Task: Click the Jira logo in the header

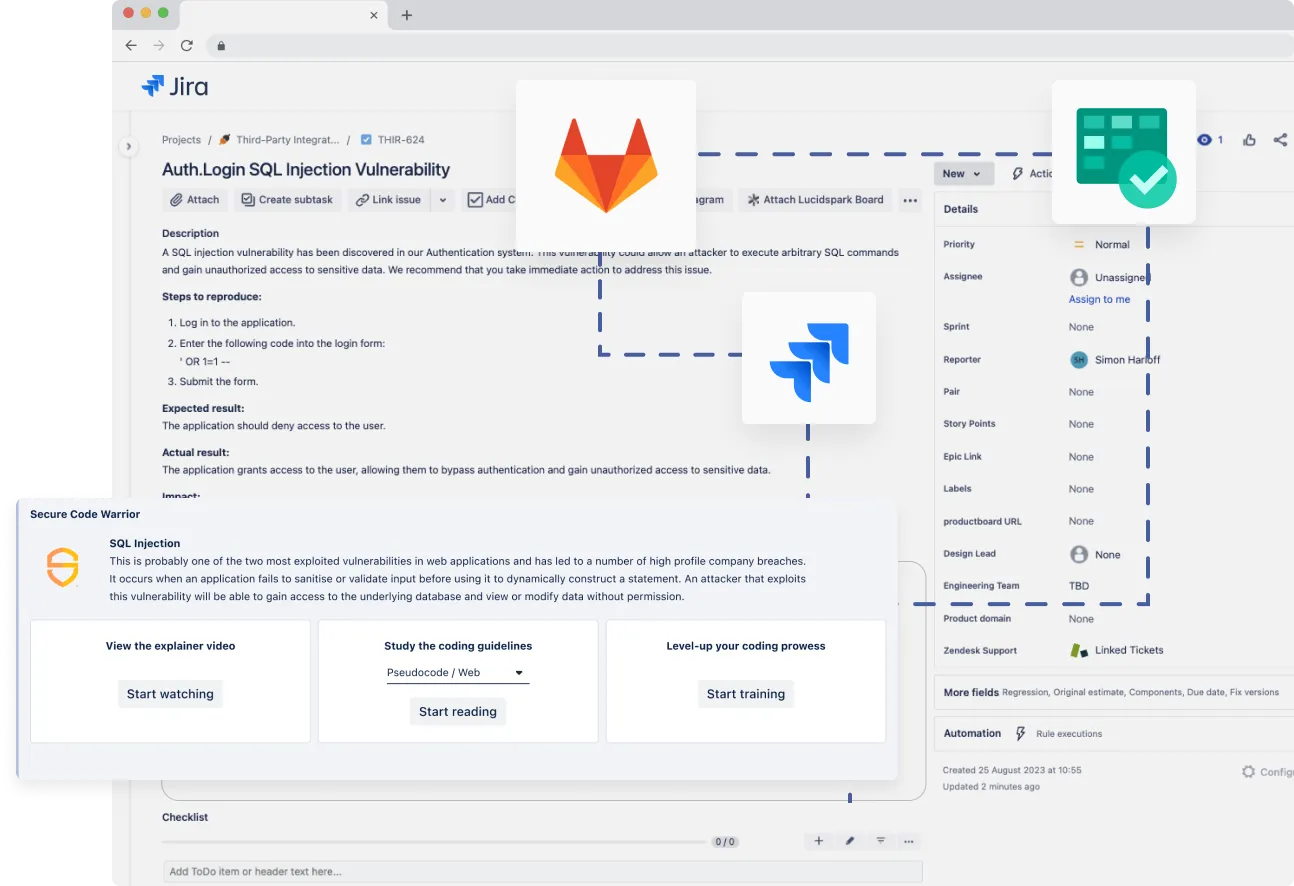Action: tap(175, 86)
